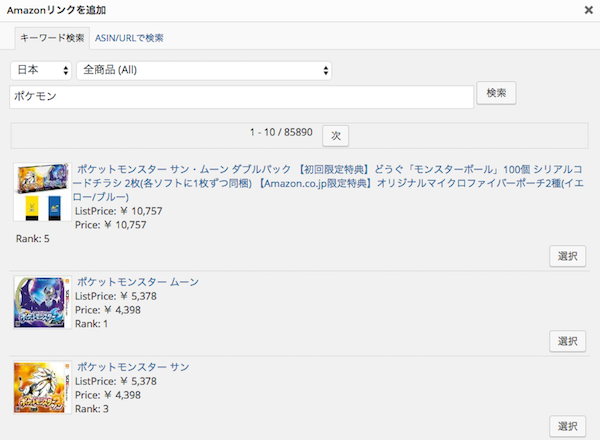Open the ポケットモンスター ムーン cover thumbnail
The width and height of the screenshot is (600, 440).
click(x=42, y=302)
